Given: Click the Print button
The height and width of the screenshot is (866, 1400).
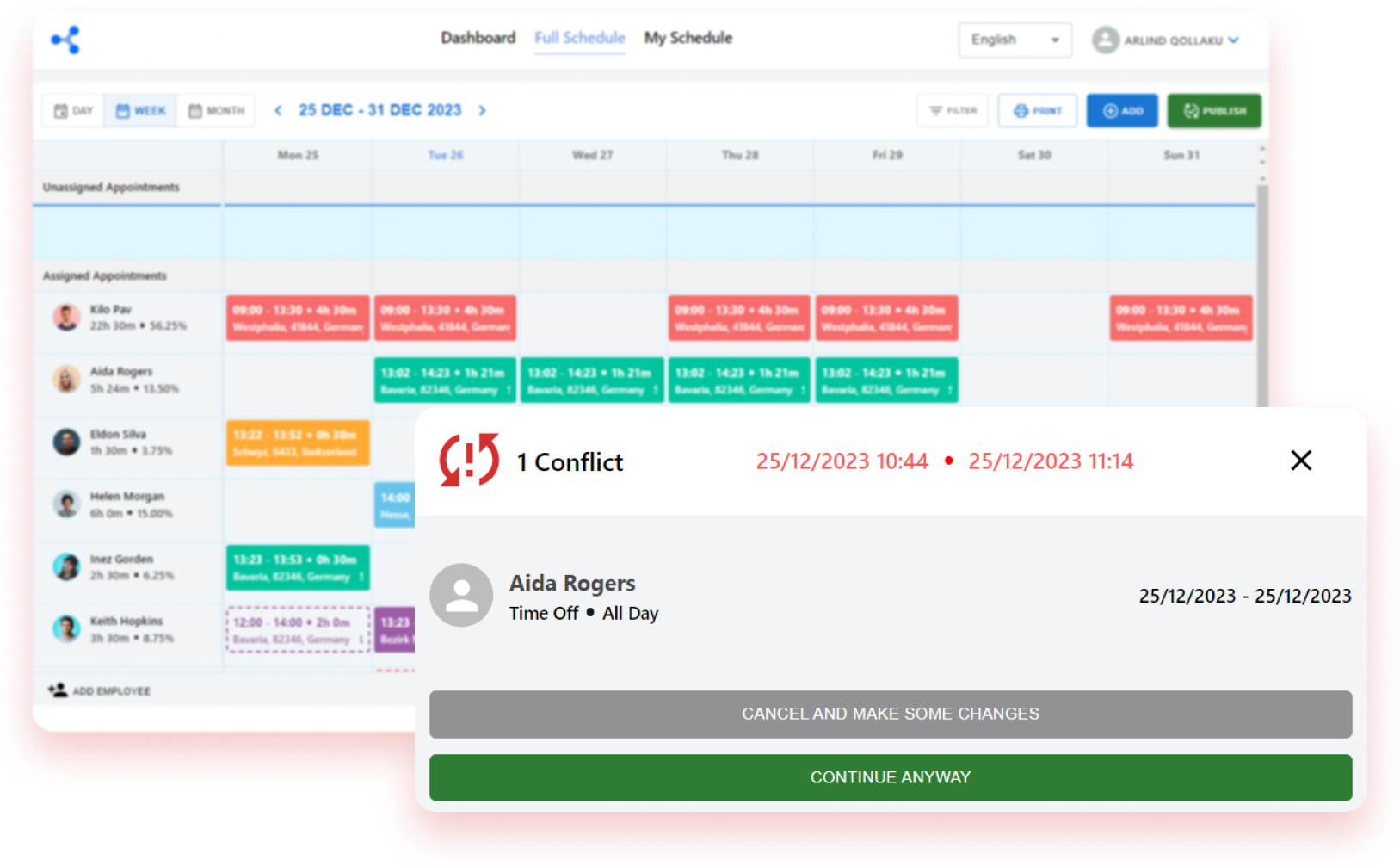Looking at the screenshot, I should 1037,111.
